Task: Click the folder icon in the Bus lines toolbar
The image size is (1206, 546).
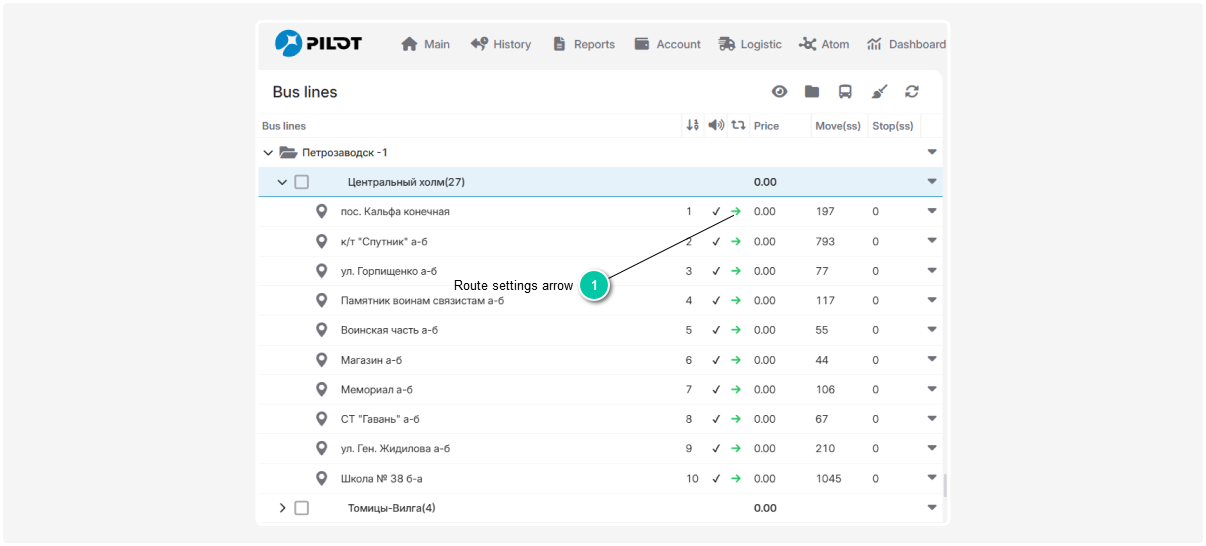Action: [x=812, y=92]
